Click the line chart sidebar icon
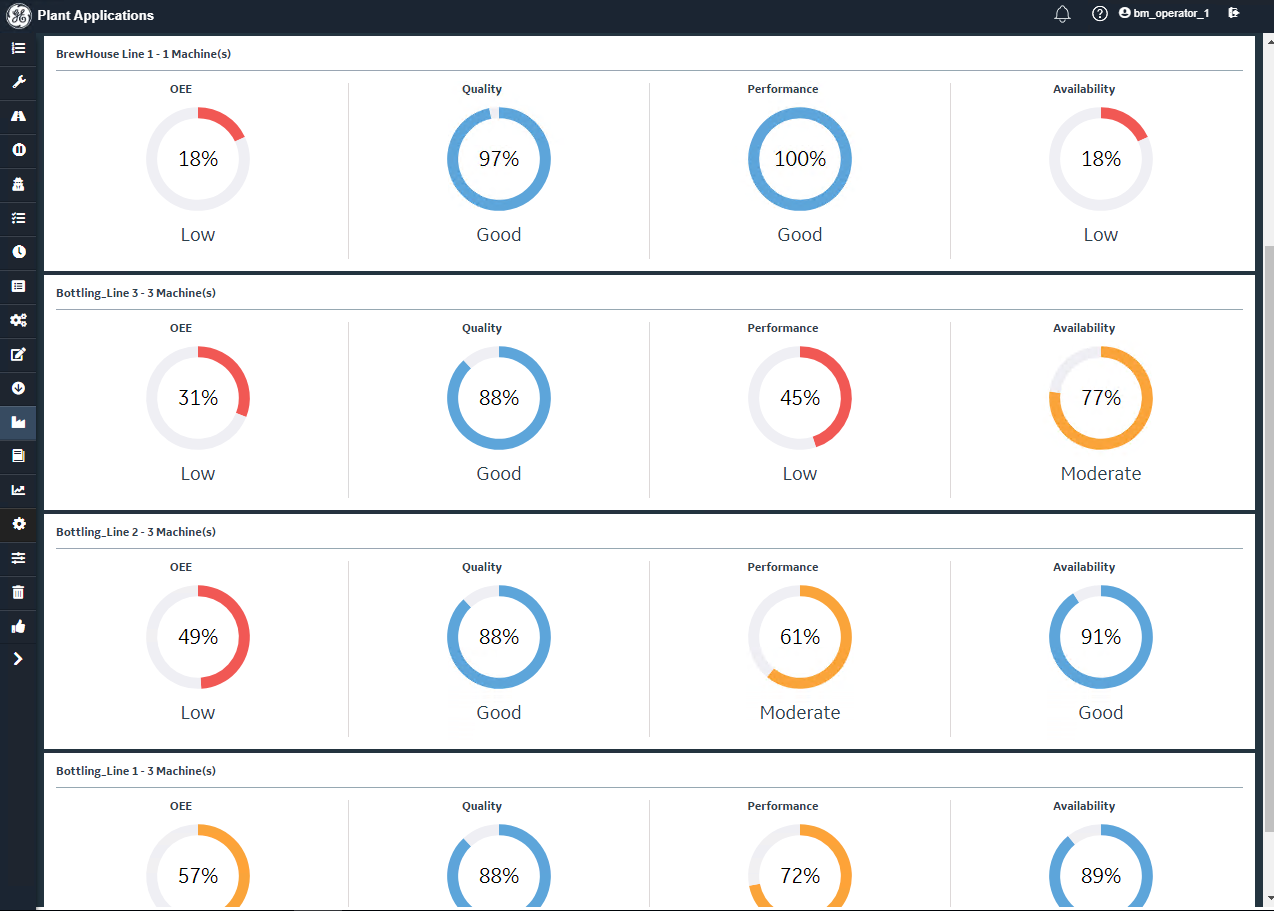Viewport: 1274px width, 911px height. pyautogui.click(x=18, y=490)
